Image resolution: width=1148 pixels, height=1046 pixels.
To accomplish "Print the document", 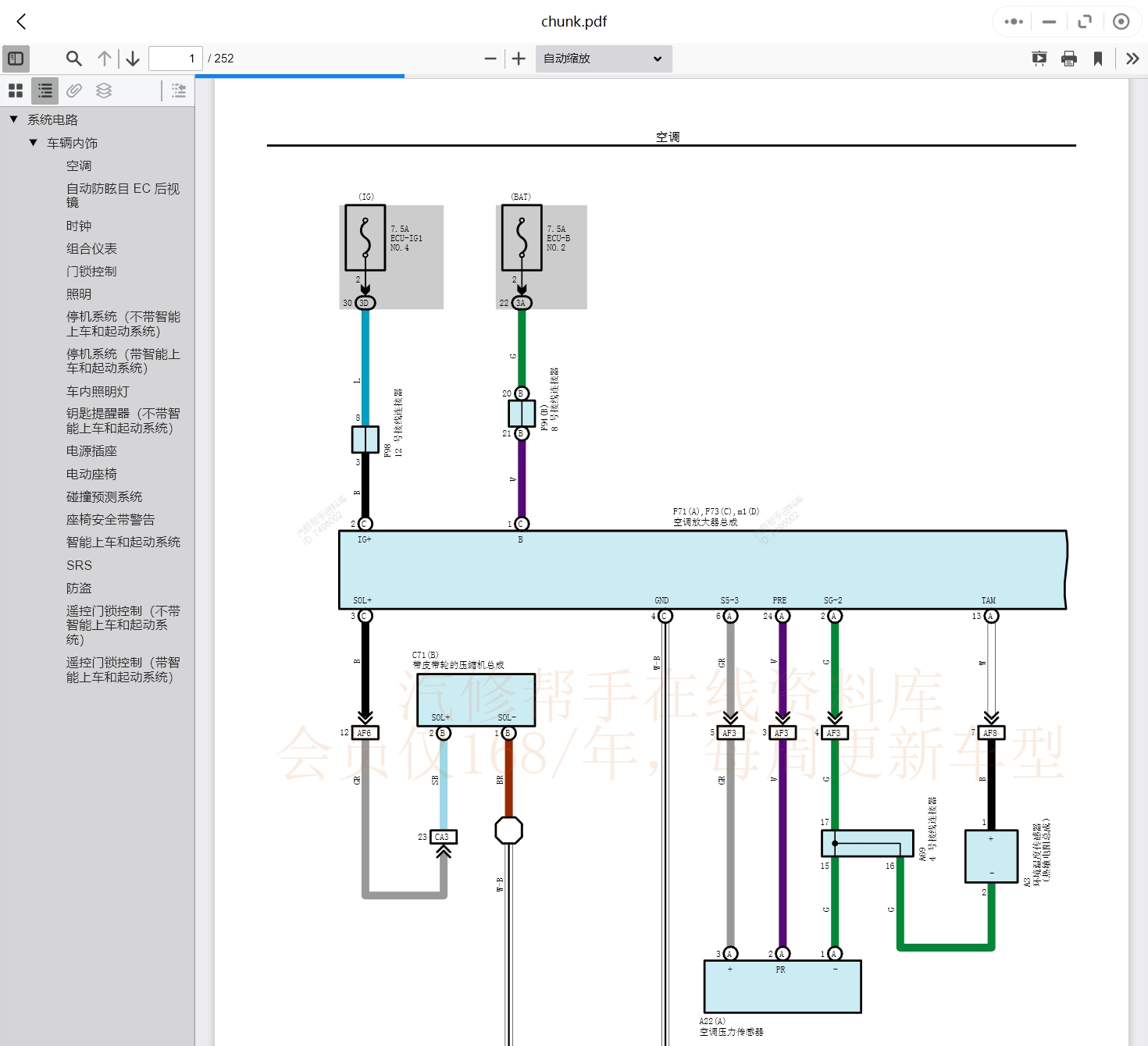I will 1069,59.
